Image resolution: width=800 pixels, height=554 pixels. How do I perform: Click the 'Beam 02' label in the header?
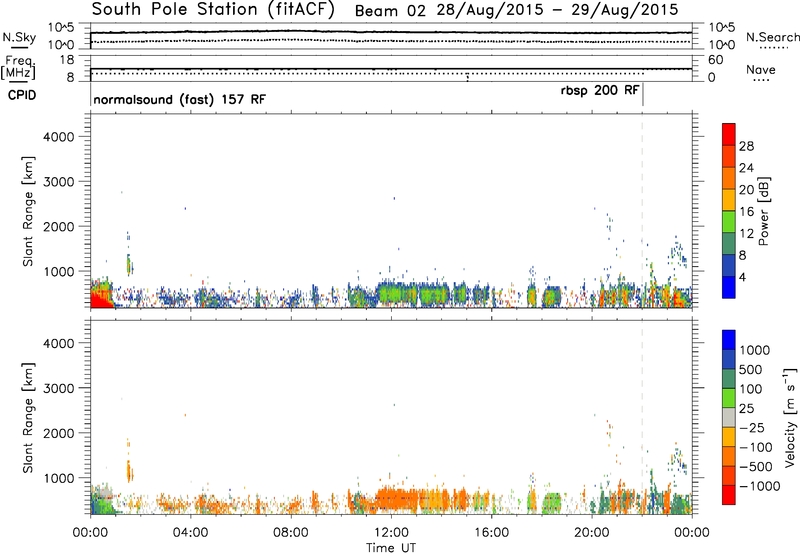390,11
